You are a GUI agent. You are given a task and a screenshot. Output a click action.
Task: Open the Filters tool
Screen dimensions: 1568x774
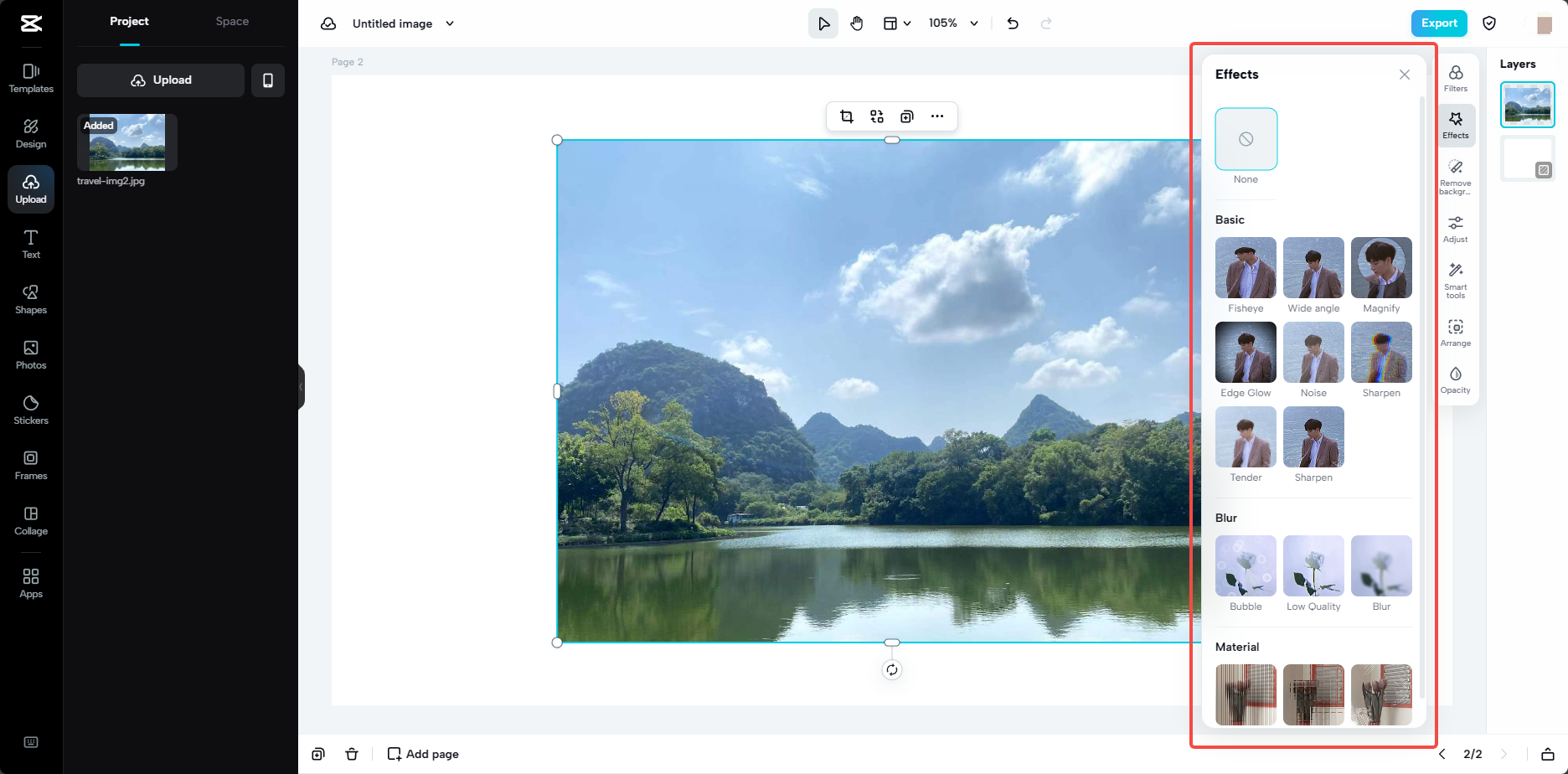pos(1456,78)
